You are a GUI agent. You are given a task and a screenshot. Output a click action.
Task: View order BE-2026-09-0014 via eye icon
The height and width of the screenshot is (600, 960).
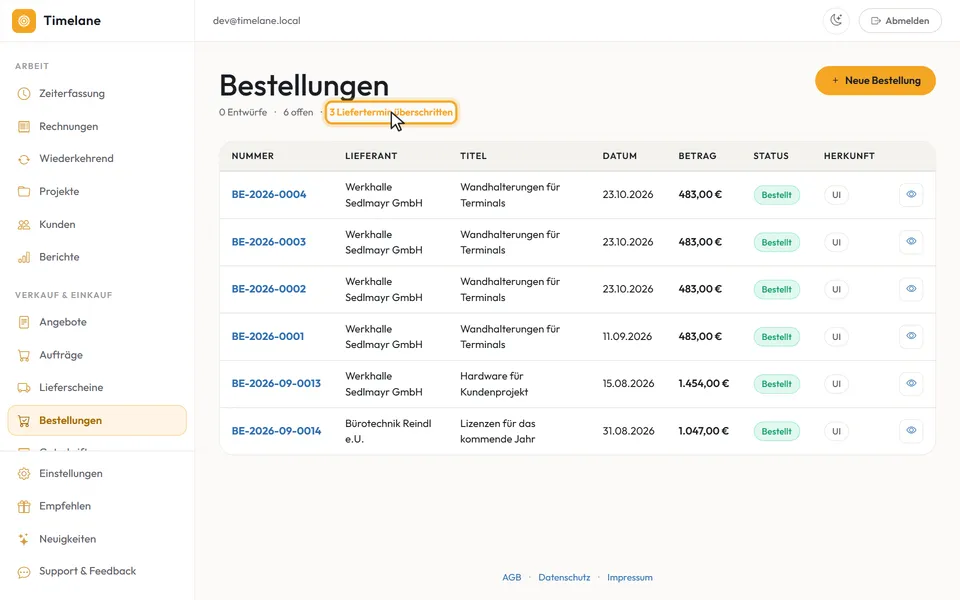pyautogui.click(x=911, y=430)
